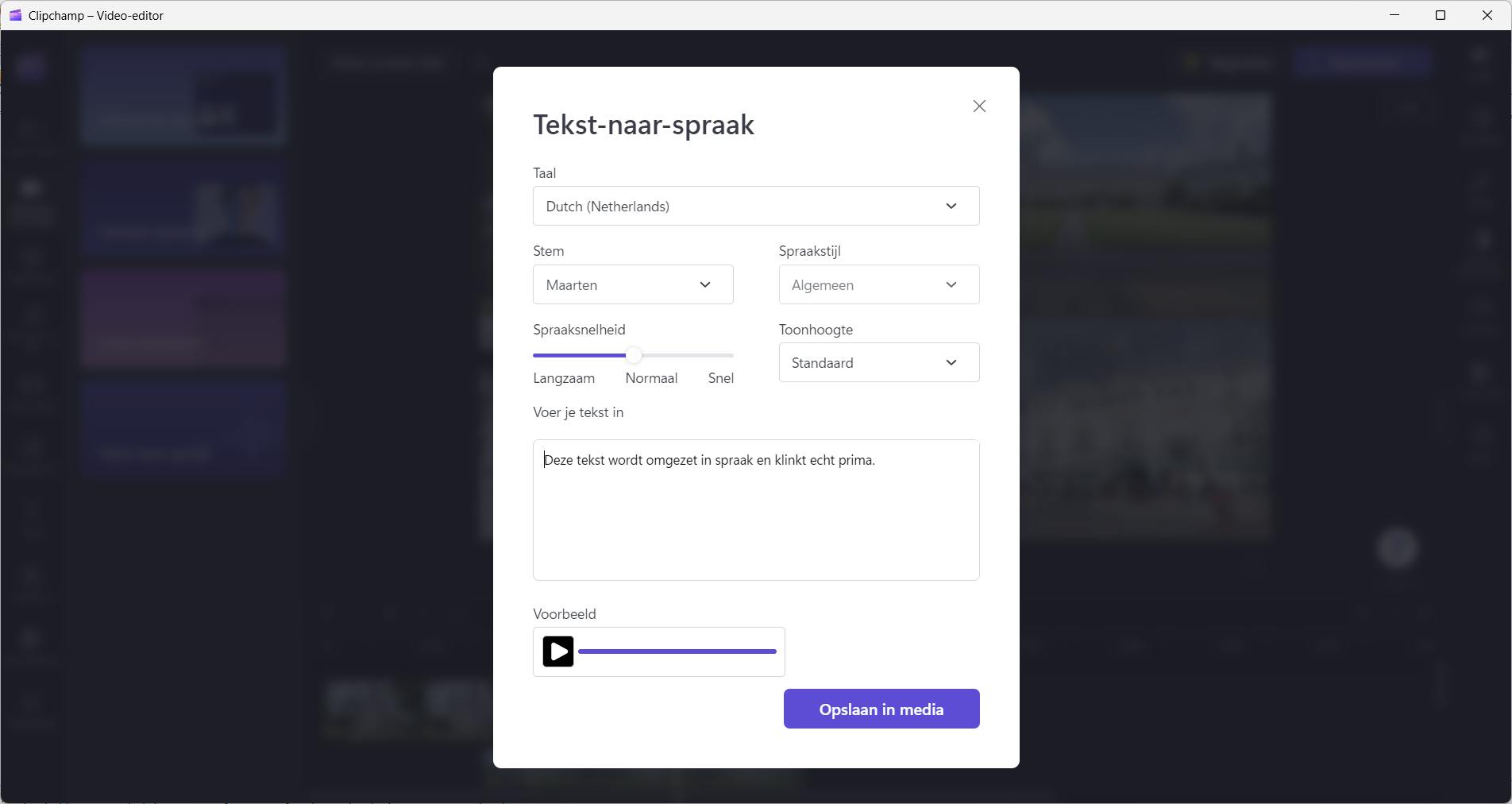Play the voice preview under Voorbeeld

click(x=558, y=651)
